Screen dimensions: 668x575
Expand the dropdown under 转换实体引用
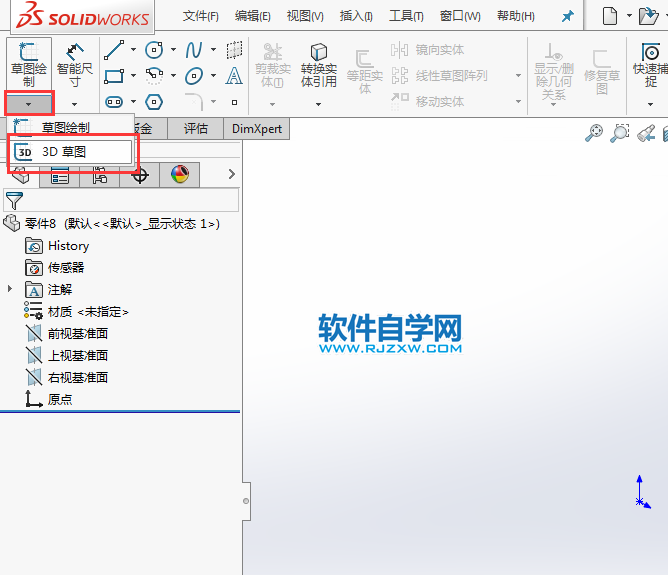(x=318, y=104)
